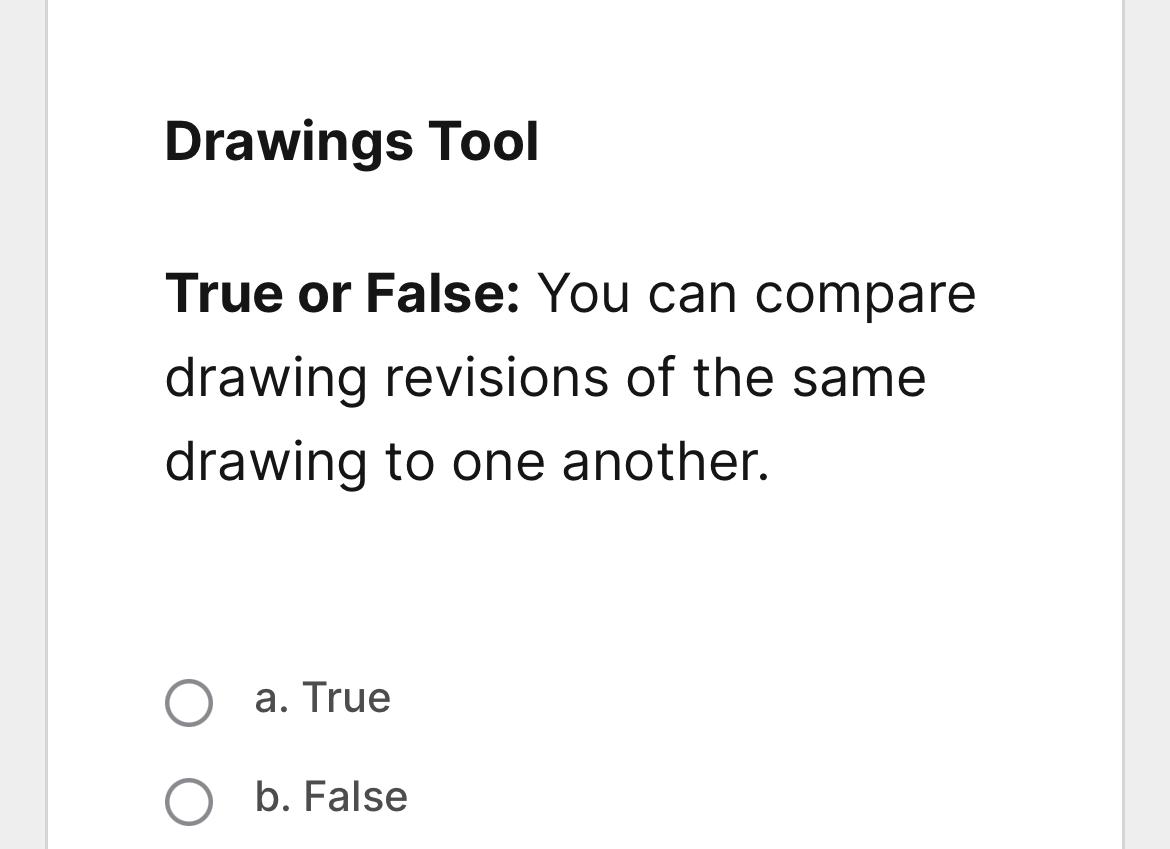This screenshot has width=1170, height=849.
Task: Click below the False answer option
Action: pos(585,840)
